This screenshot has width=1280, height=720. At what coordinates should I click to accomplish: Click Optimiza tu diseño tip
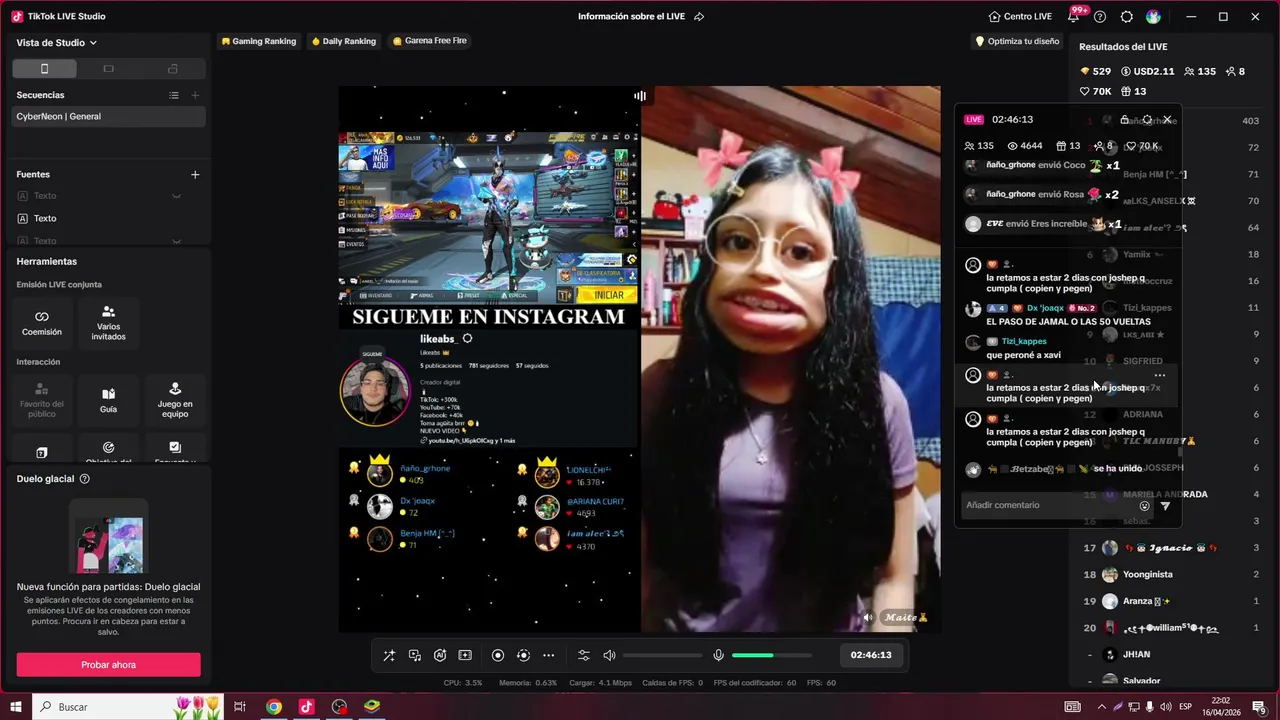[1017, 41]
